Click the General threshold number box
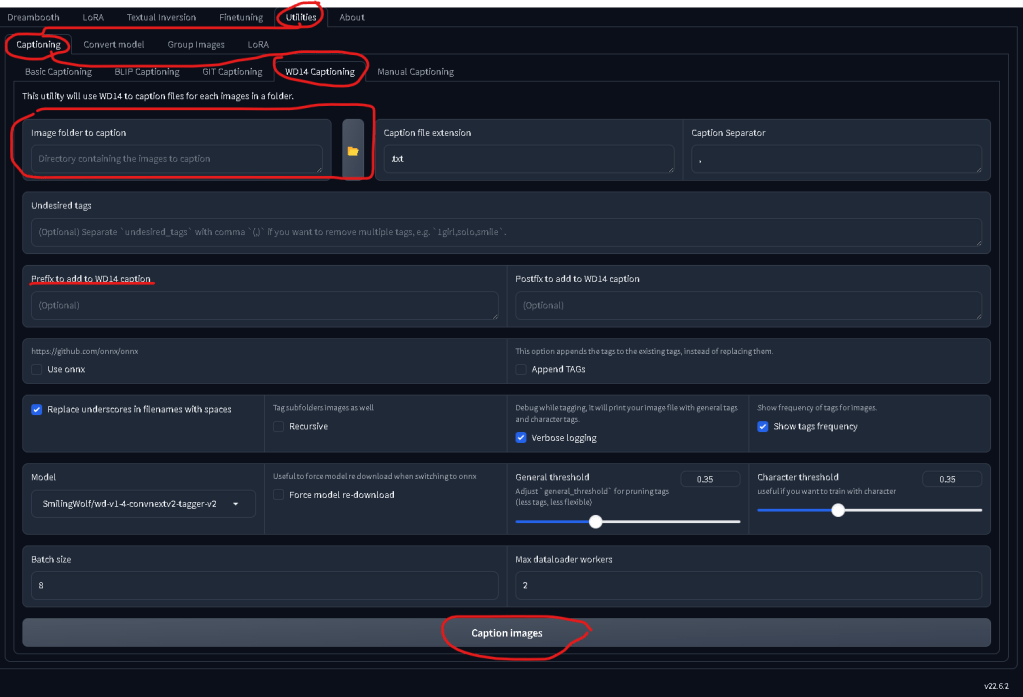Image resolution: width=1023 pixels, height=697 pixels. [710, 479]
